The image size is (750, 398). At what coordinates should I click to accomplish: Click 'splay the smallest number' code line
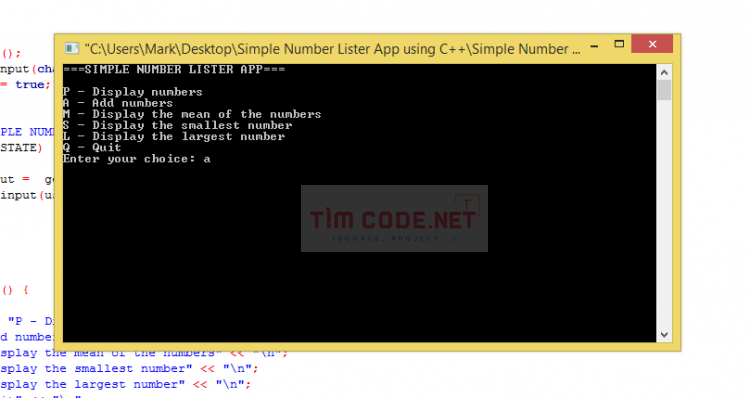pos(129,369)
